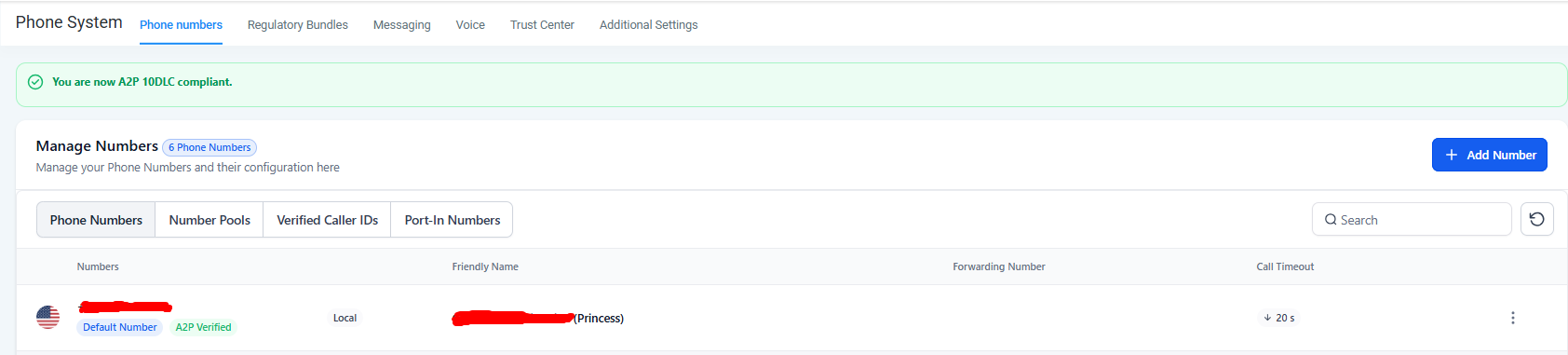This screenshot has height=355, width=1568.
Task: Open the Trust Center tab
Action: pos(542,25)
